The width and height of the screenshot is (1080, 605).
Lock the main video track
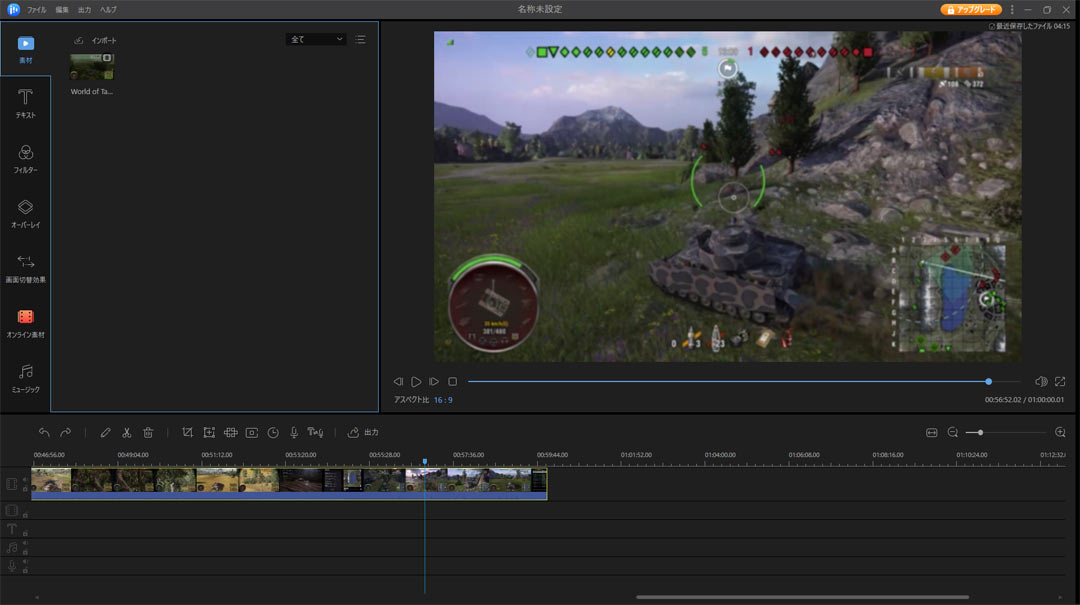pos(25,489)
